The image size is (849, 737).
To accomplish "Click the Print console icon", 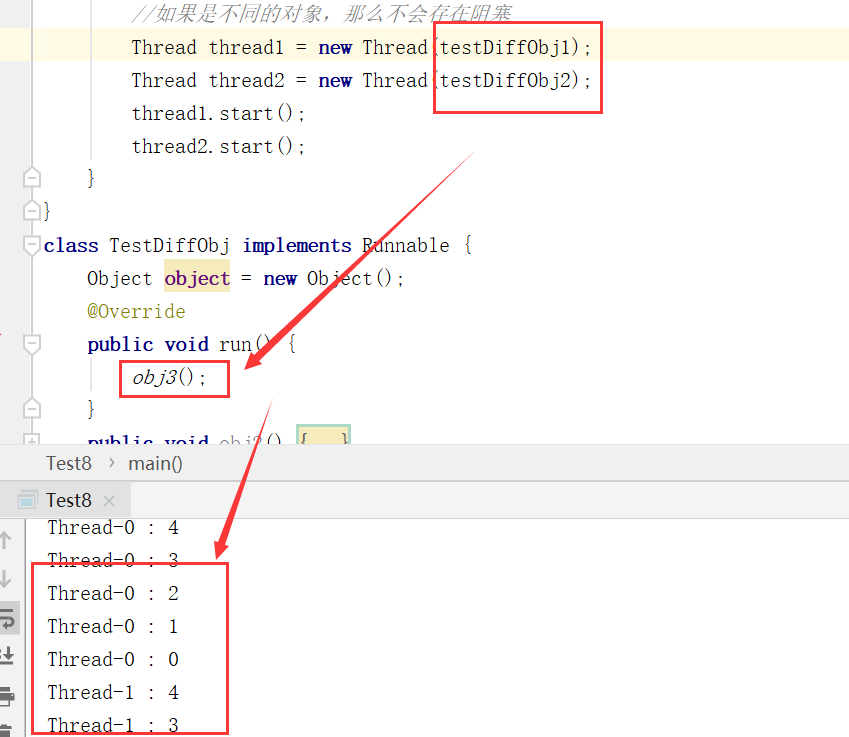I will 7,696.
